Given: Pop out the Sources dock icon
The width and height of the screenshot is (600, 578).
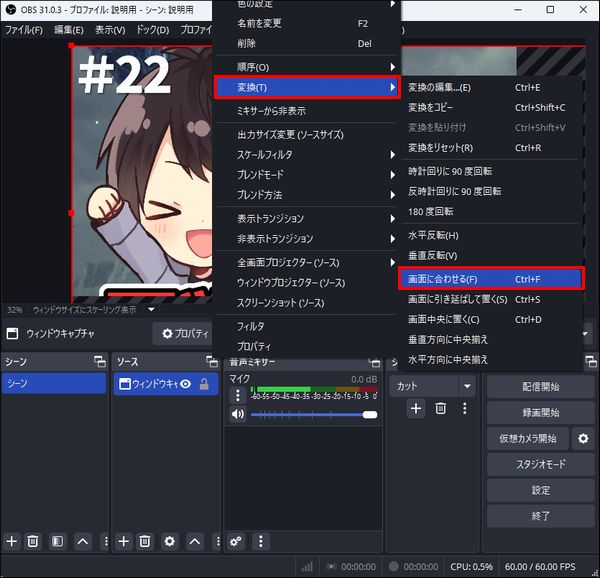Looking at the screenshot, I should click(x=212, y=361).
